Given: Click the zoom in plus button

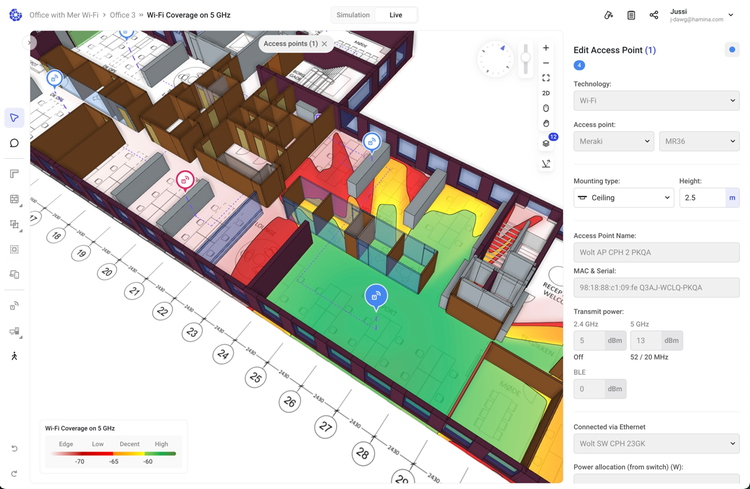Looking at the screenshot, I should [546, 48].
